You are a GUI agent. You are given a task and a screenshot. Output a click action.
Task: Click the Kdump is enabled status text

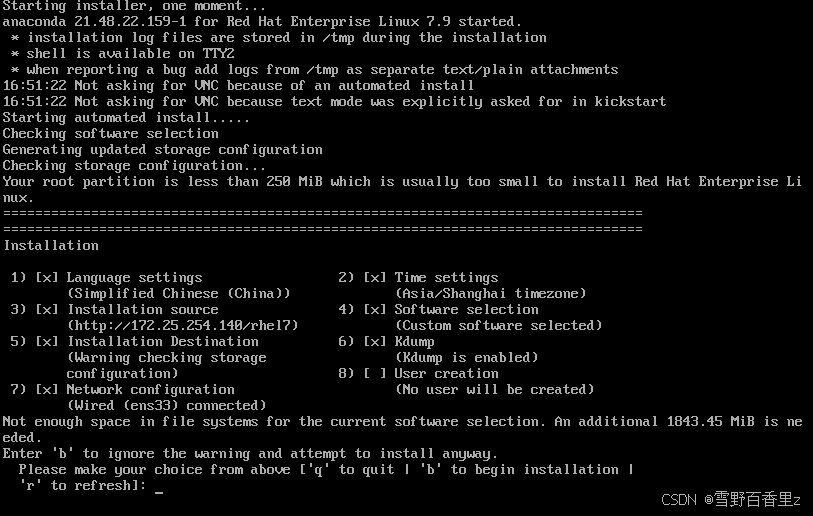(467, 357)
